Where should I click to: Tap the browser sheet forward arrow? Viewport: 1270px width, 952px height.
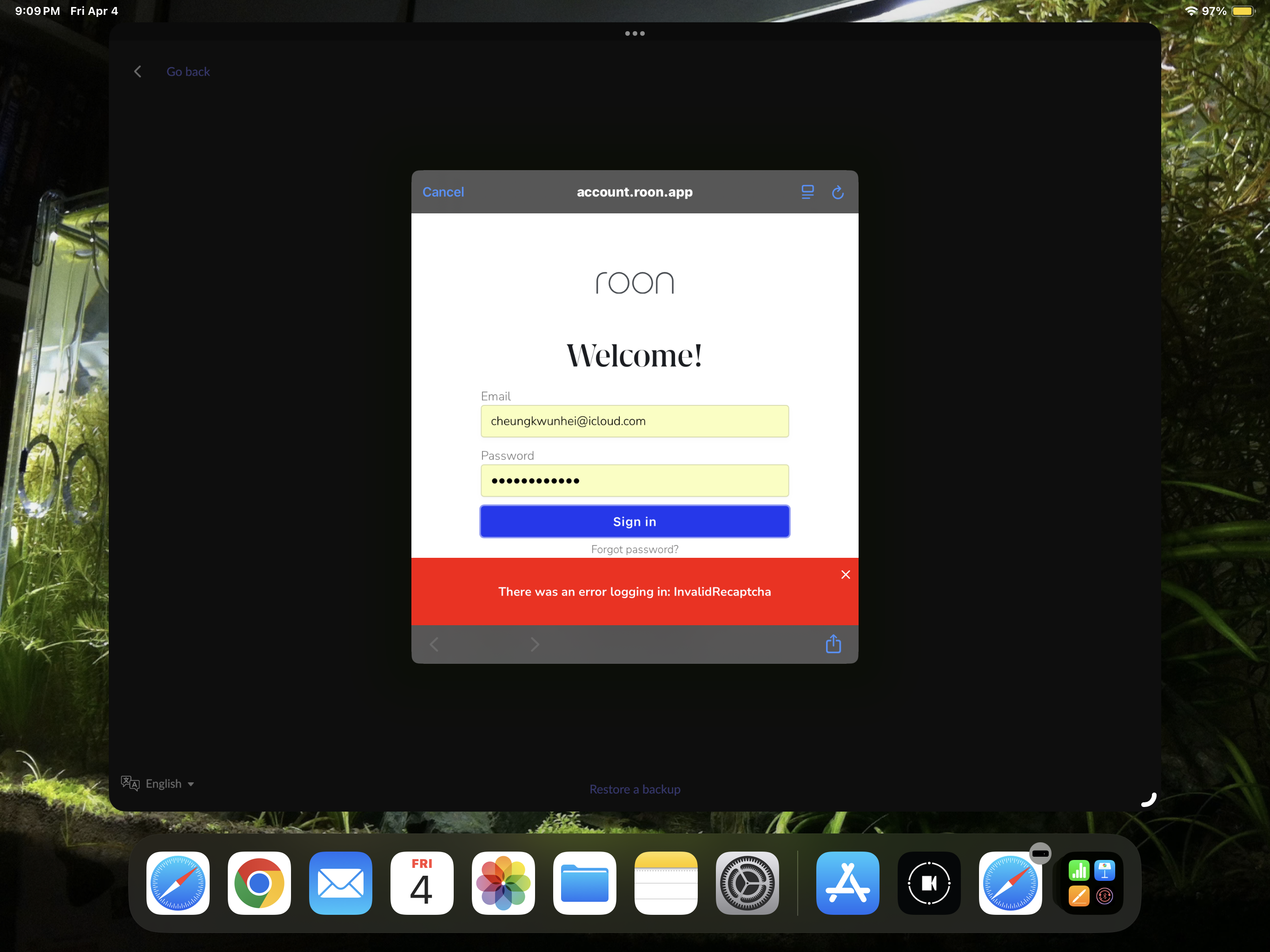pos(535,644)
